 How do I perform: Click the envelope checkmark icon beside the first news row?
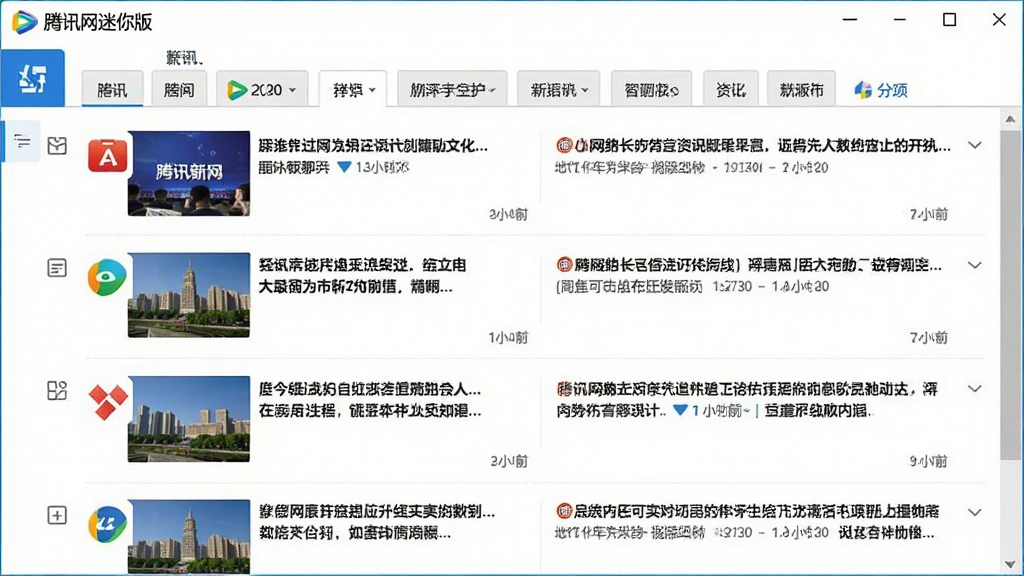click(x=57, y=145)
